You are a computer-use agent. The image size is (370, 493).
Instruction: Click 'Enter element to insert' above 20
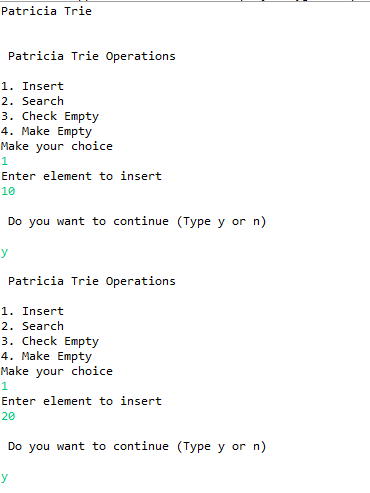pyautogui.click(x=81, y=401)
